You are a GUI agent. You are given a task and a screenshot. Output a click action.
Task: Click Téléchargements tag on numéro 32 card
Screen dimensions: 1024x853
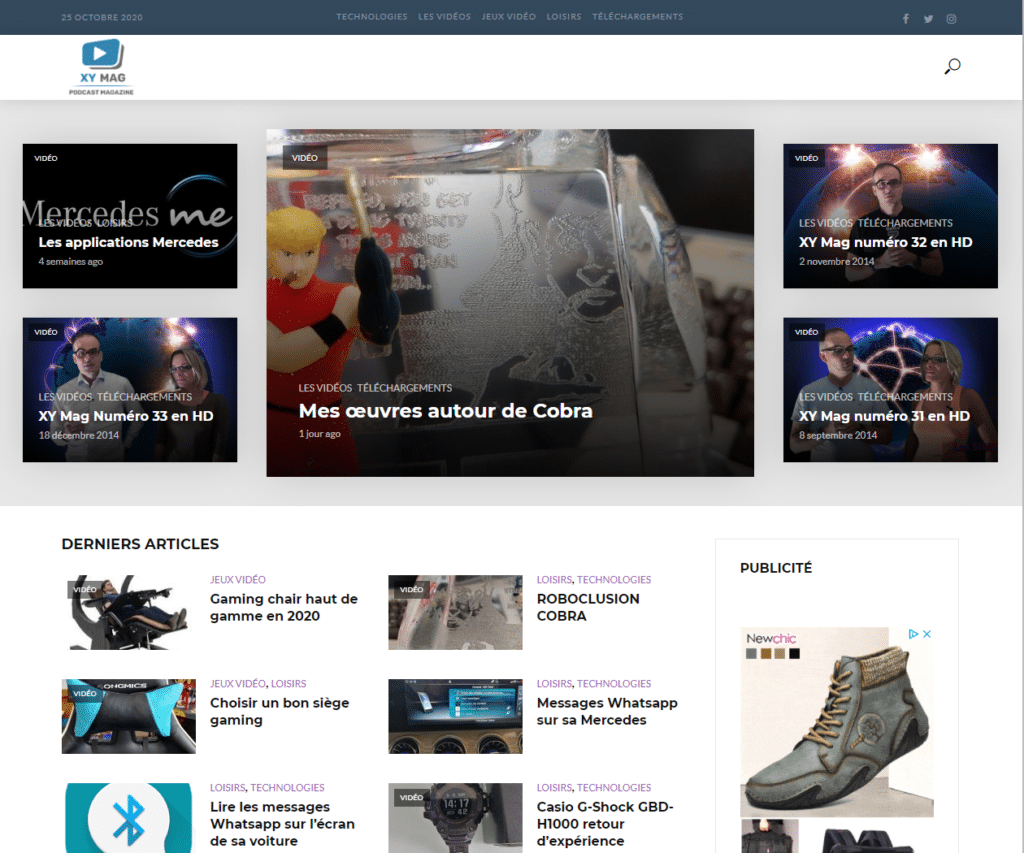click(904, 223)
